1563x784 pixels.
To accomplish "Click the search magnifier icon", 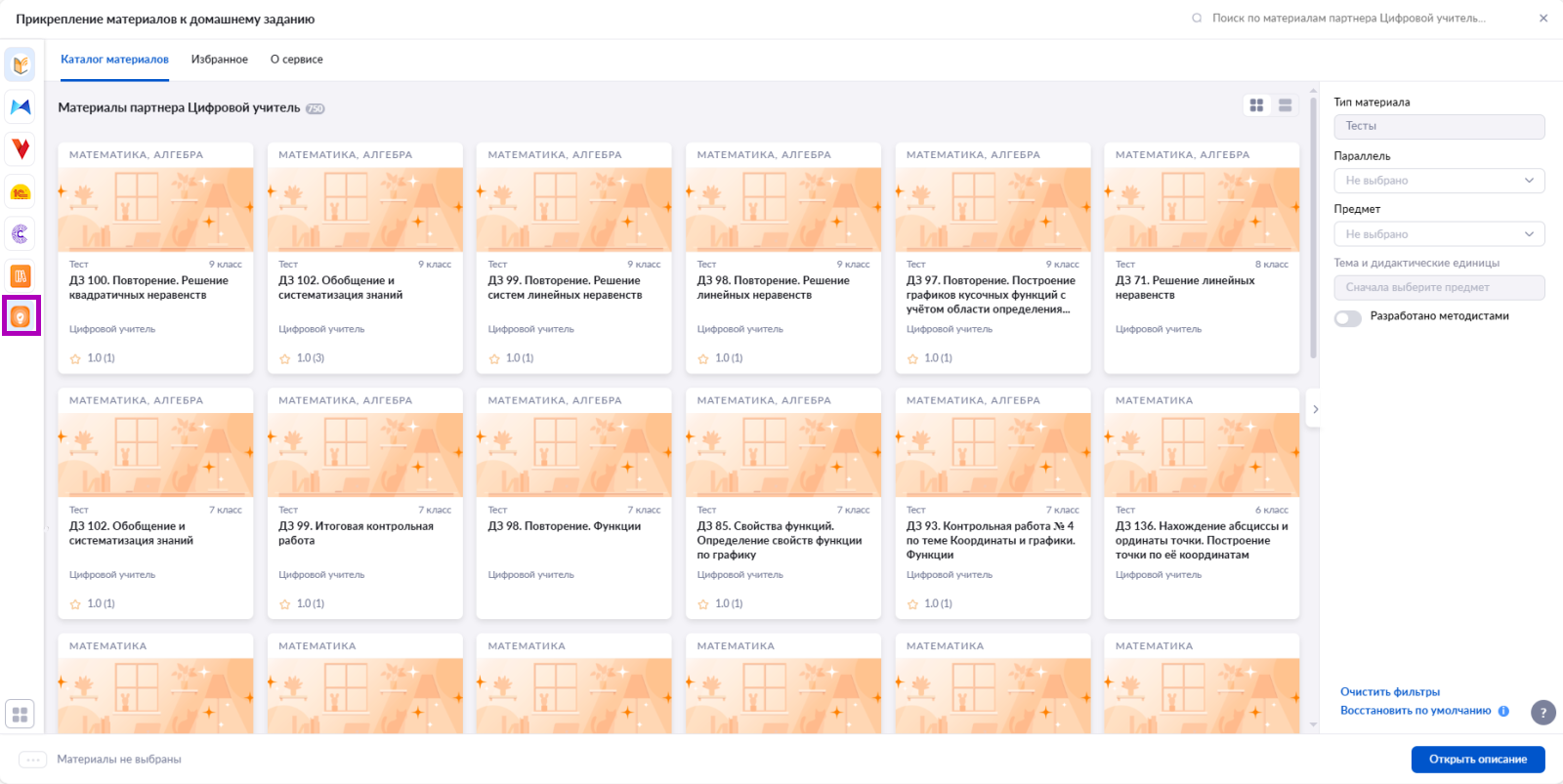I will pyautogui.click(x=1197, y=19).
